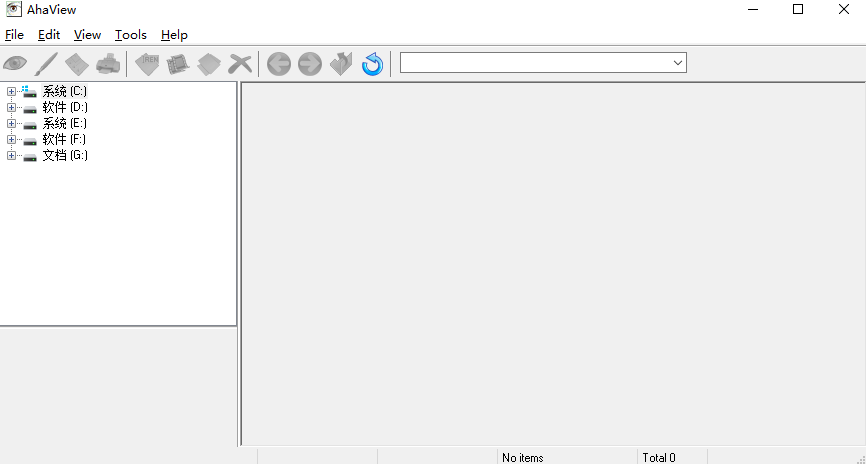Open the Tools menu

coord(130,35)
